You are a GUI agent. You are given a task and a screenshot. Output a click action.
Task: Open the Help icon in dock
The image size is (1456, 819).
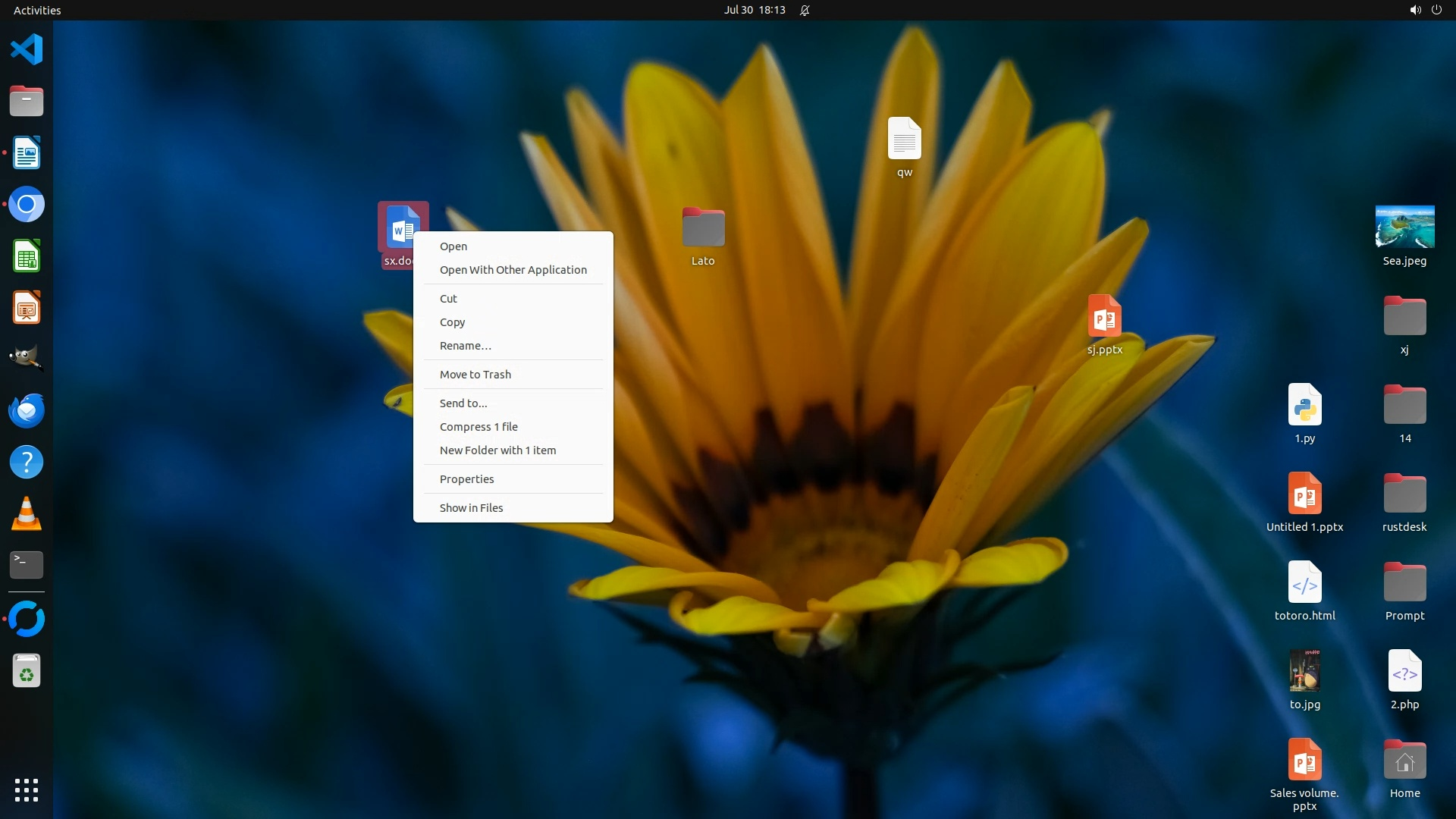click(27, 462)
